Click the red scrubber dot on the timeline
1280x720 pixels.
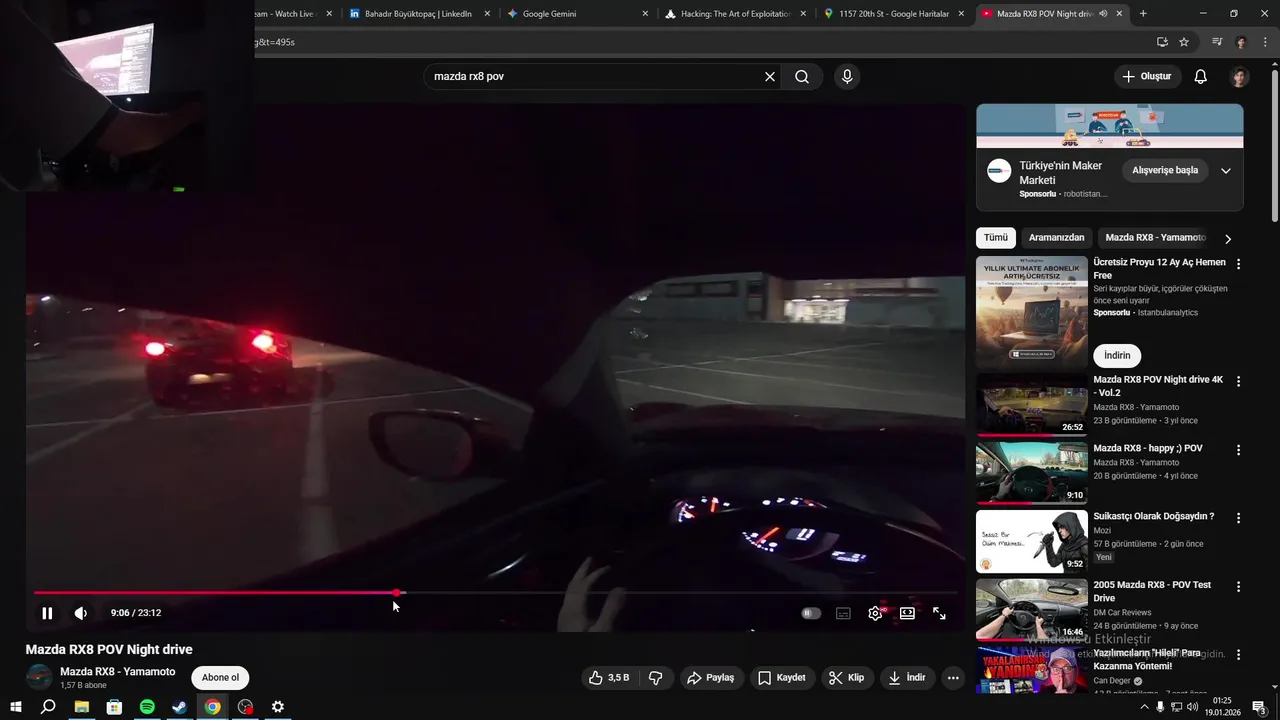tap(397, 593)
